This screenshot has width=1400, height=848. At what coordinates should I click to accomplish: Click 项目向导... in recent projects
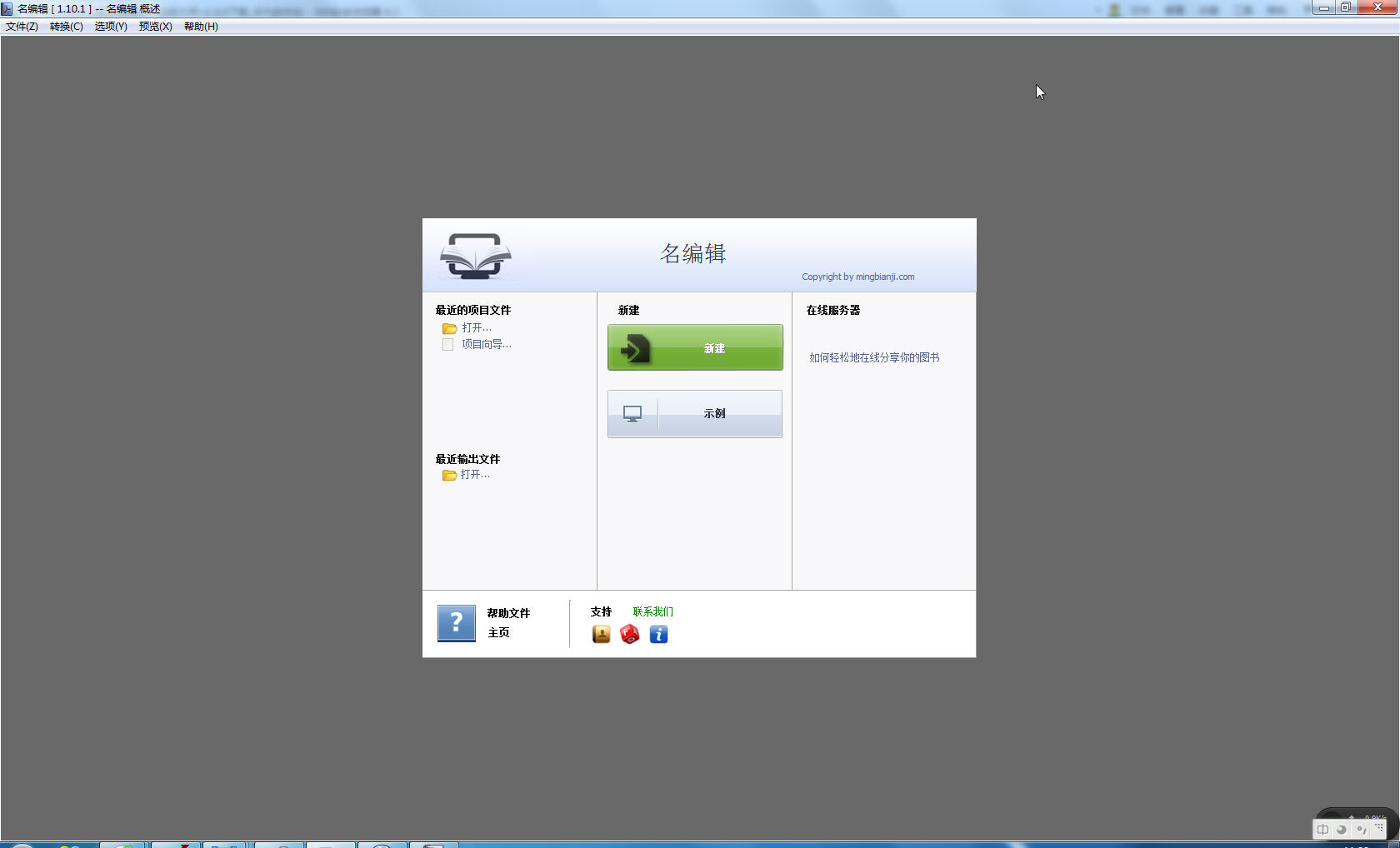click(487, 345)
